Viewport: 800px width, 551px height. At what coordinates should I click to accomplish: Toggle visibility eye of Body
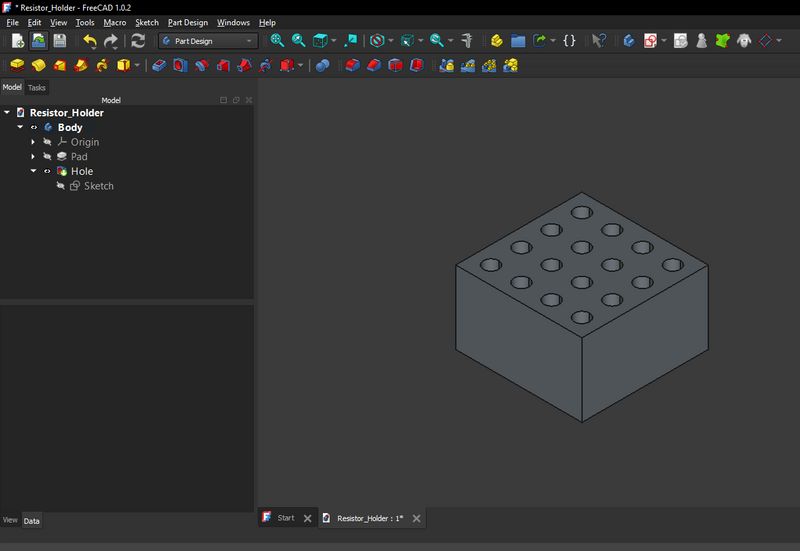[33, 128]
